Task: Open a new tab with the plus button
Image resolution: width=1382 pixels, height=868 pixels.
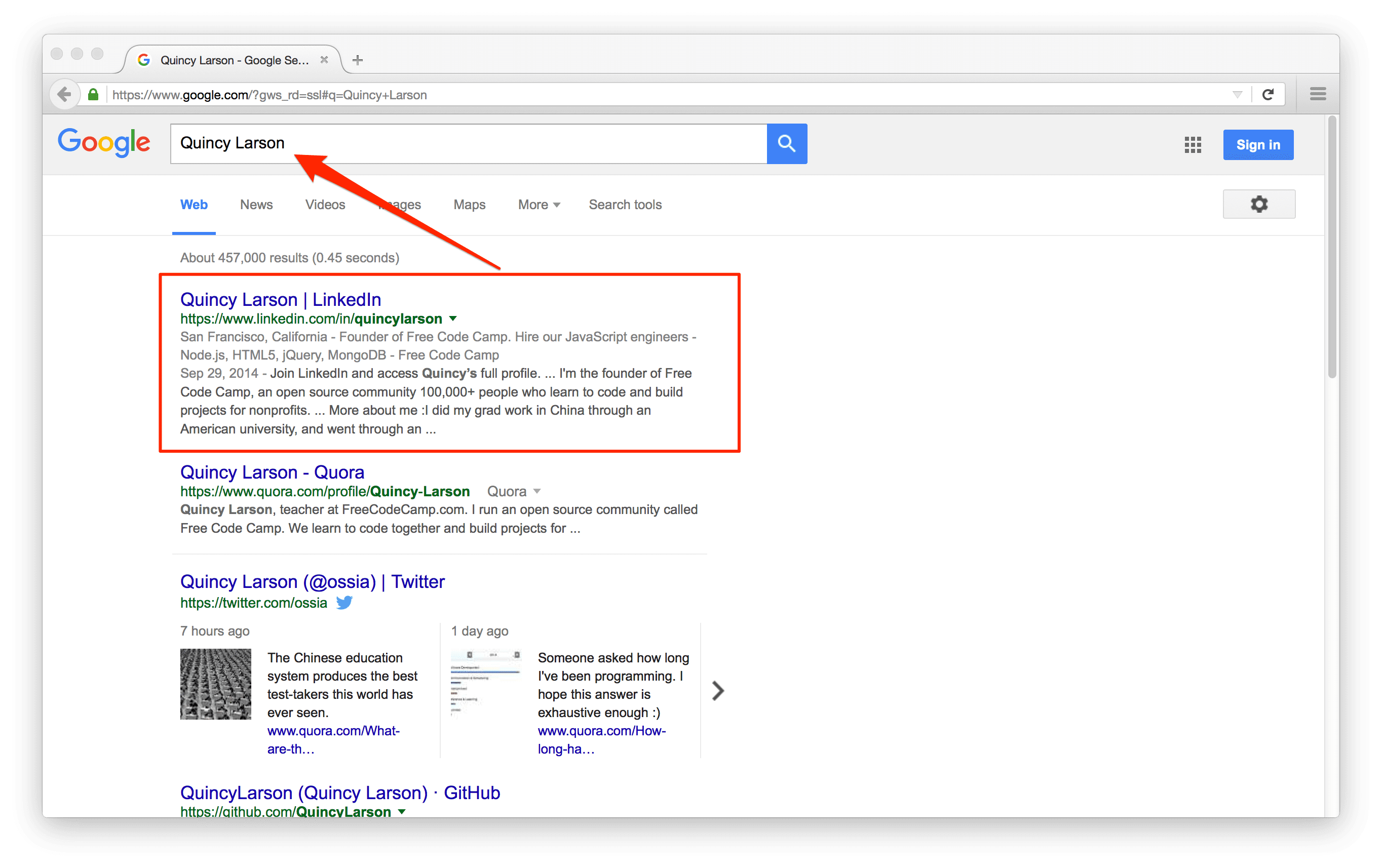Action: click(358, 60)
